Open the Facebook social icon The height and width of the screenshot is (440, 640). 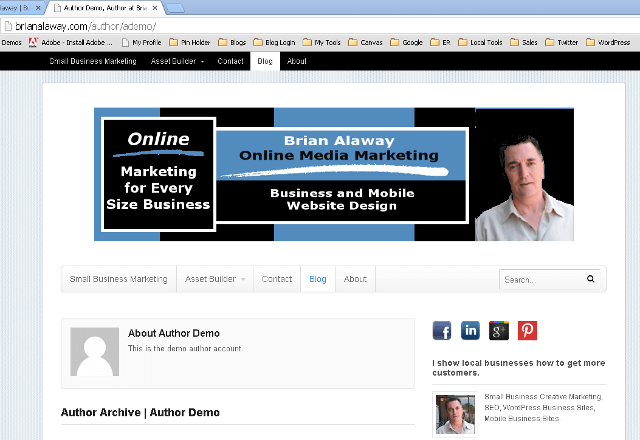(442, 331)
